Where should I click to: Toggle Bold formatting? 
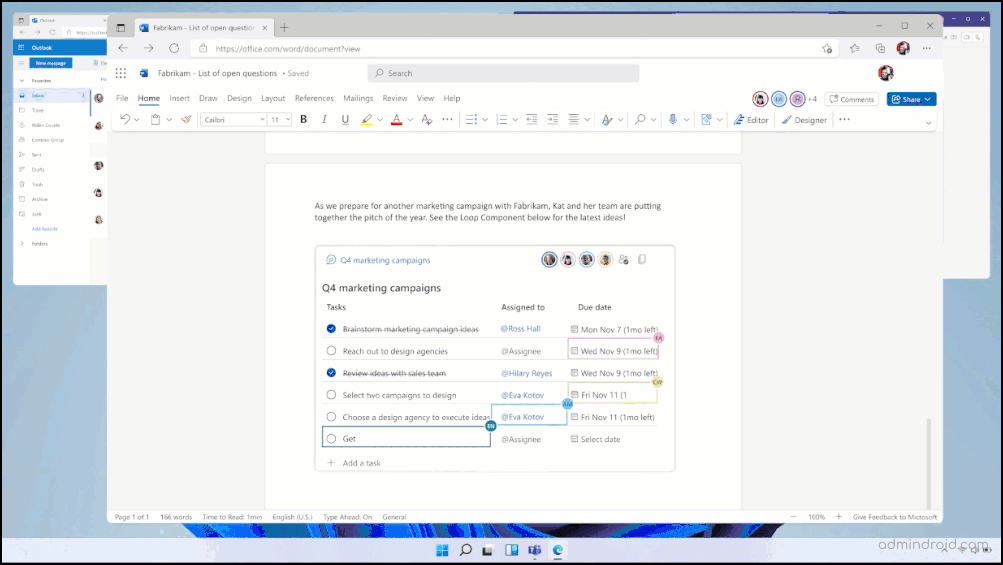[304, 119]
